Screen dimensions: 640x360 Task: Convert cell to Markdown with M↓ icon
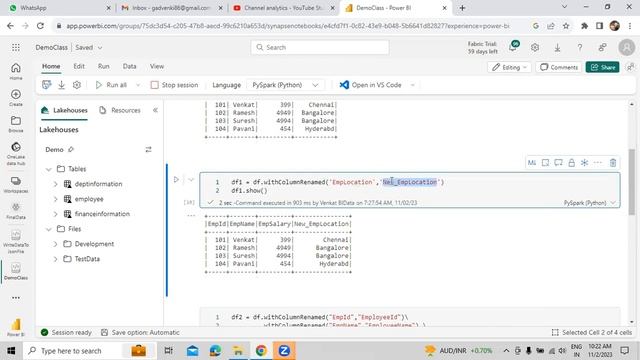(531, 162)
